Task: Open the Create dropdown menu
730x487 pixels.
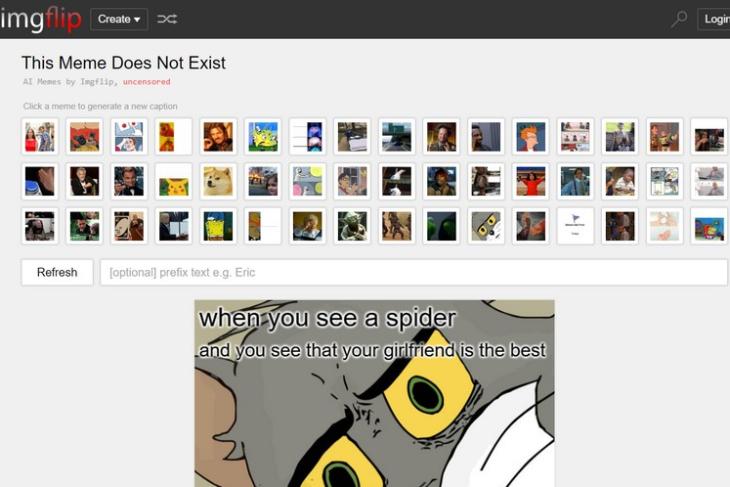Action: pyautogui.click(x=119, y=19)
